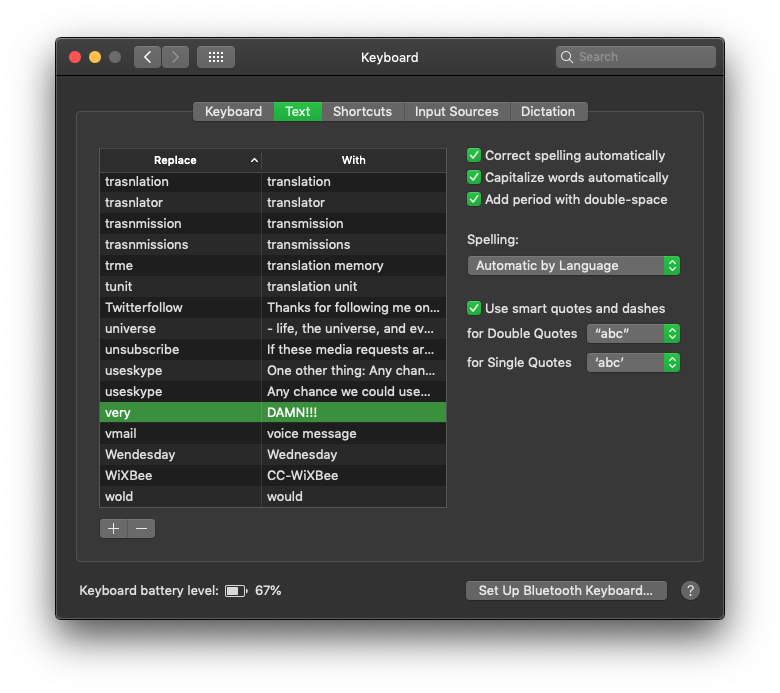This screenshot has width=780, height=693.
Task: Click the search magnifying glass icon
Action: click(x=567, y=57)
